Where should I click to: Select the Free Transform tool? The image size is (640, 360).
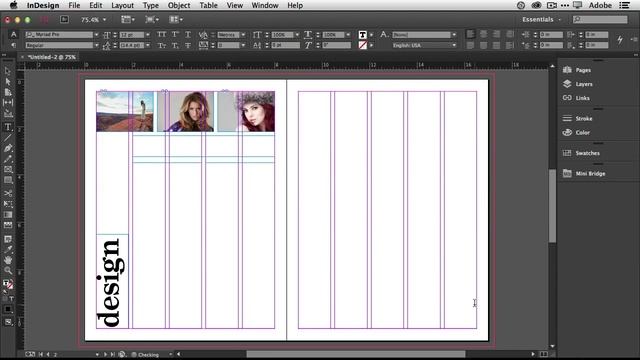[x=8, y=204]
